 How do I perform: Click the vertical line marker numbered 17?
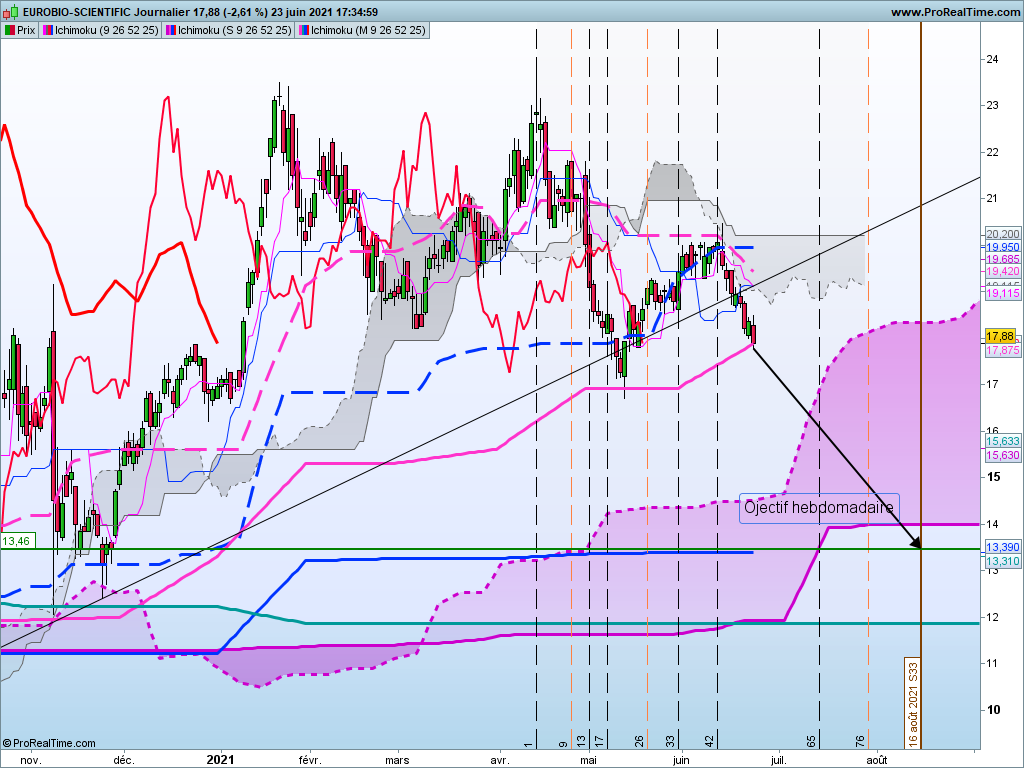click(x=600, y=742)
